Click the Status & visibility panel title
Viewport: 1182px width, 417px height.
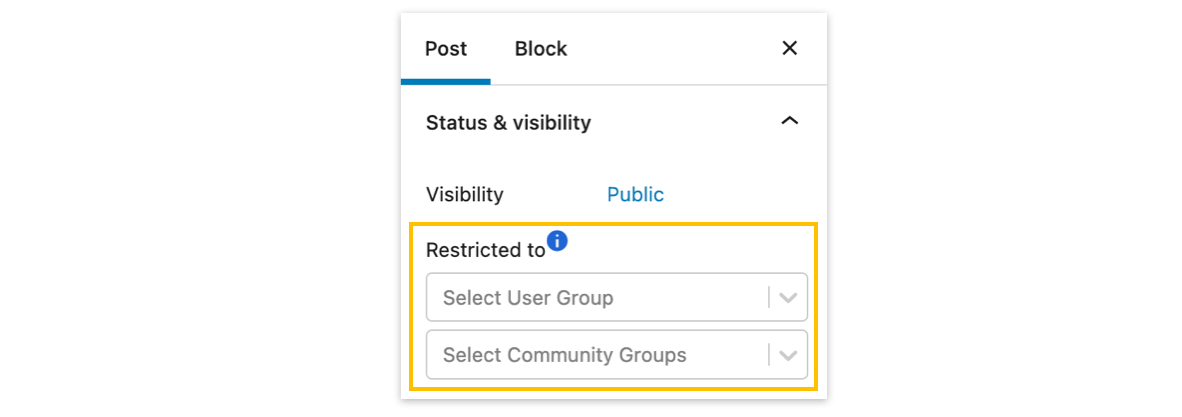click(508, 122)
